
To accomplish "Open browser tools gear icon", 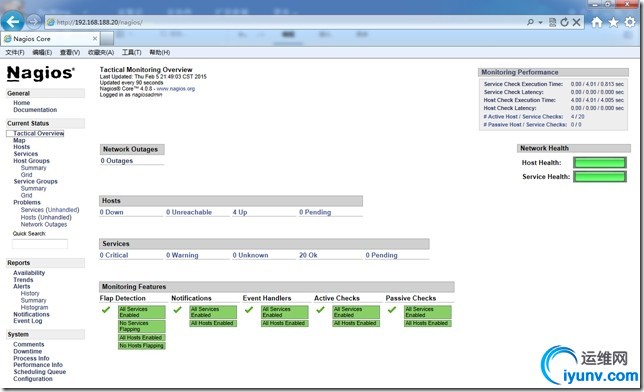I will (x=630, y=22).
